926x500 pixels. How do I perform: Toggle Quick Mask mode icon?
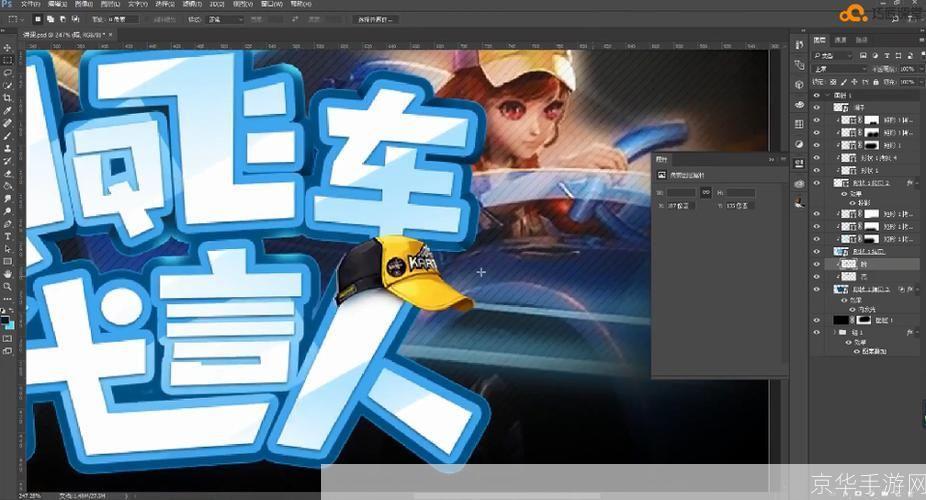coord(8,339)
